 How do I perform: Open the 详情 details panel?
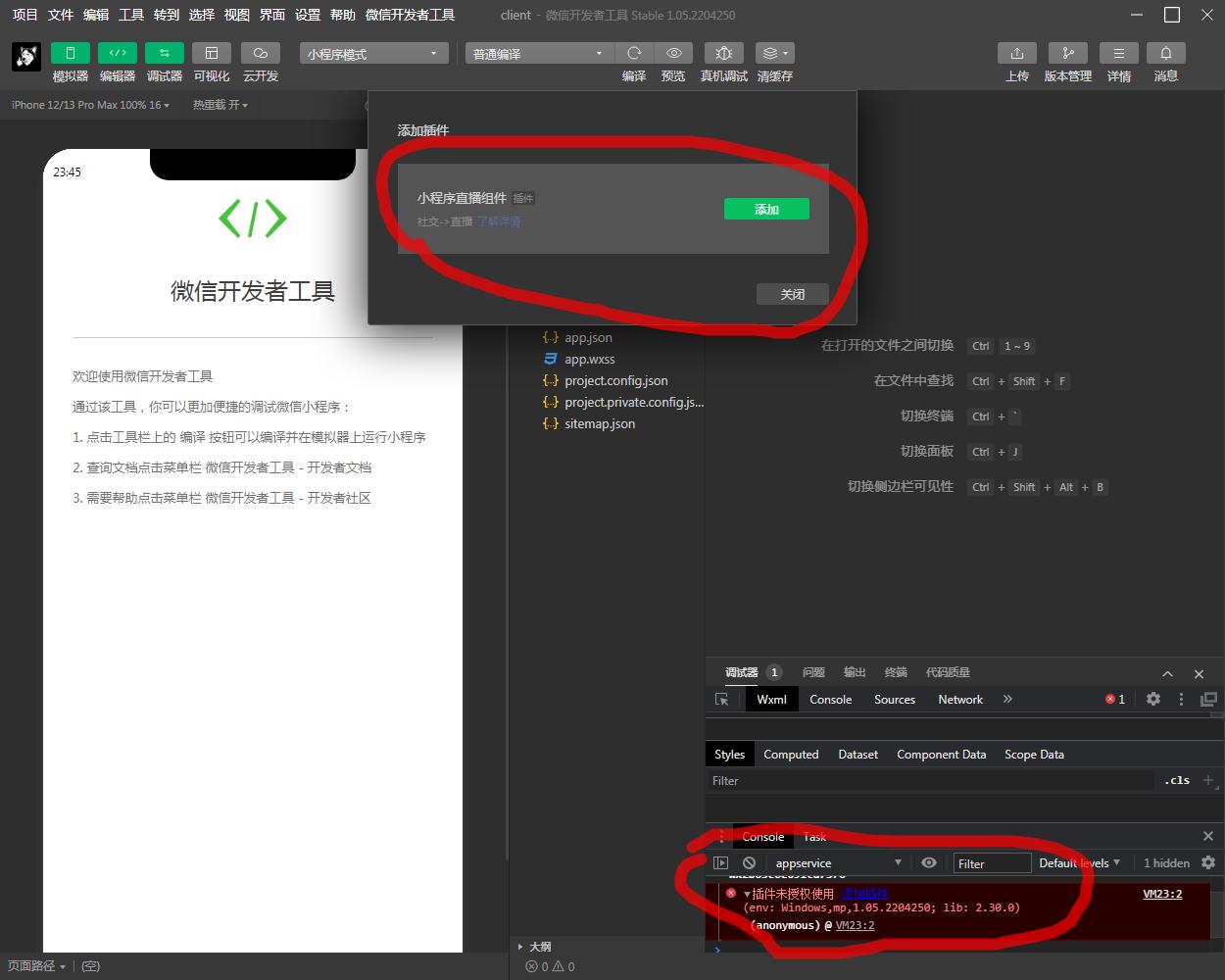coord(1119,53)
